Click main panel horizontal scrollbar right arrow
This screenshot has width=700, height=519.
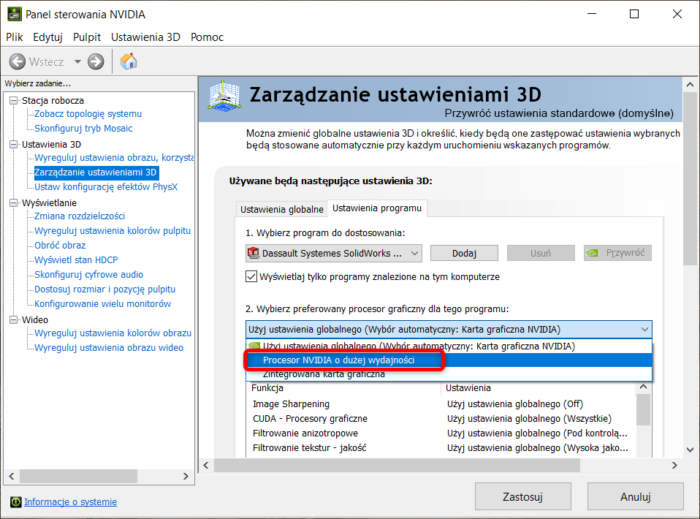(x=675, y=465)
